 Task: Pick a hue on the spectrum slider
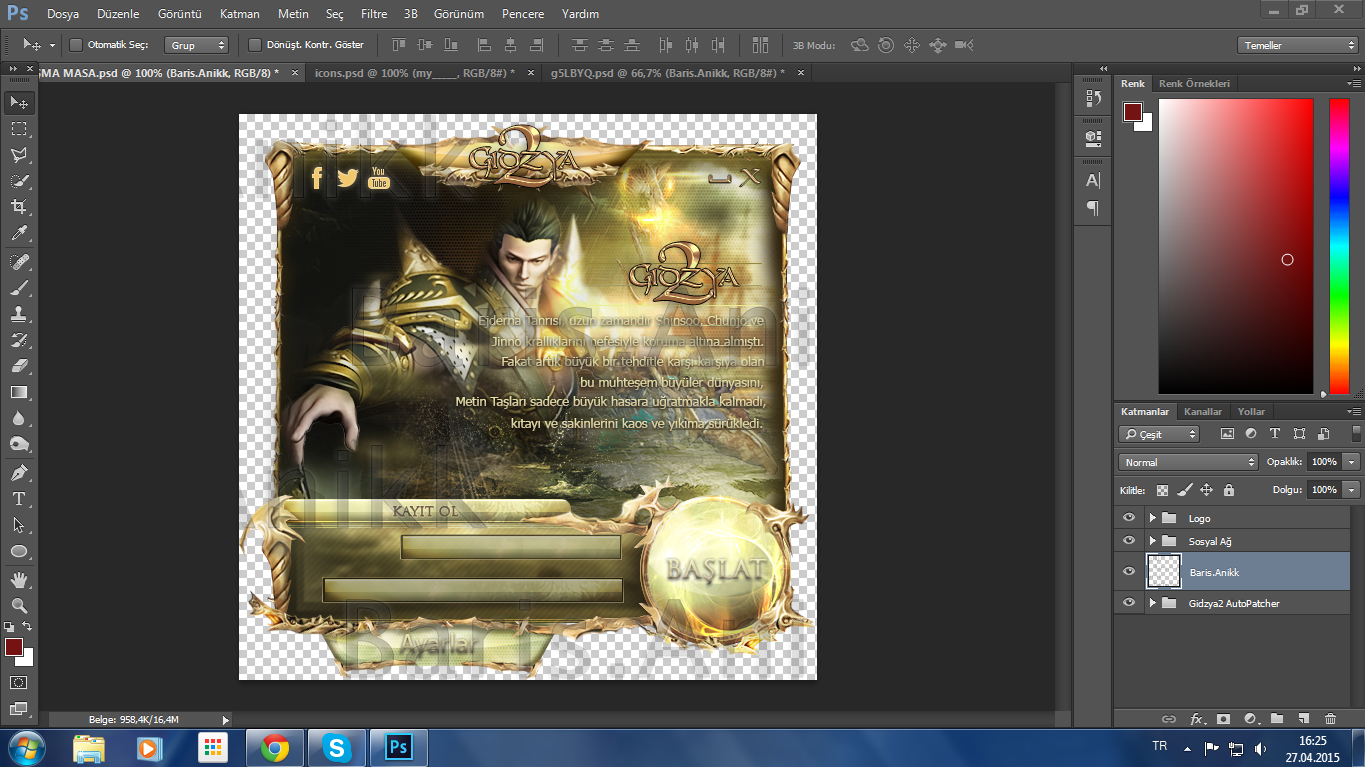point(1339,246)
